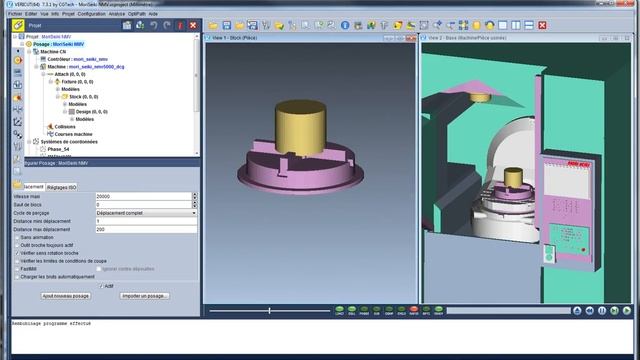
Task: Click the Reset model playback button
Action: (x=577, y=311)
